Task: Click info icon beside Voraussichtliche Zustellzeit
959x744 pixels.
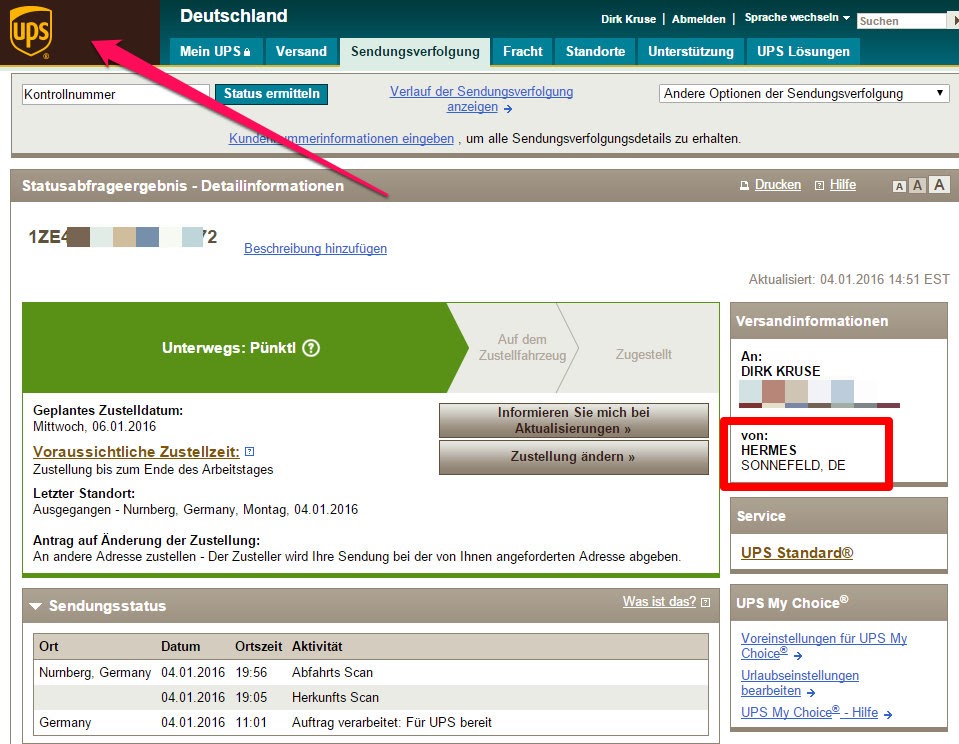Action: click(x=250, y=452)
